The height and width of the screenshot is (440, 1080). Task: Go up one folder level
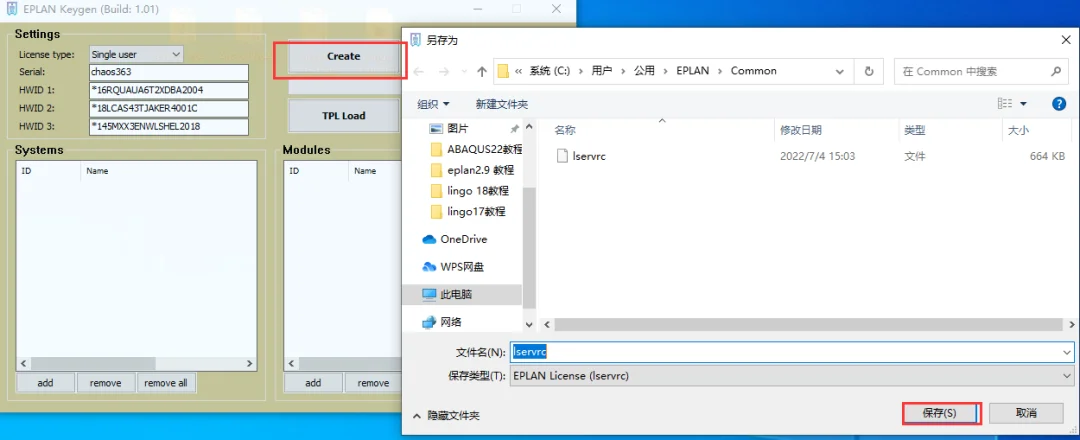pyautogui.click(x=482, y=72)
